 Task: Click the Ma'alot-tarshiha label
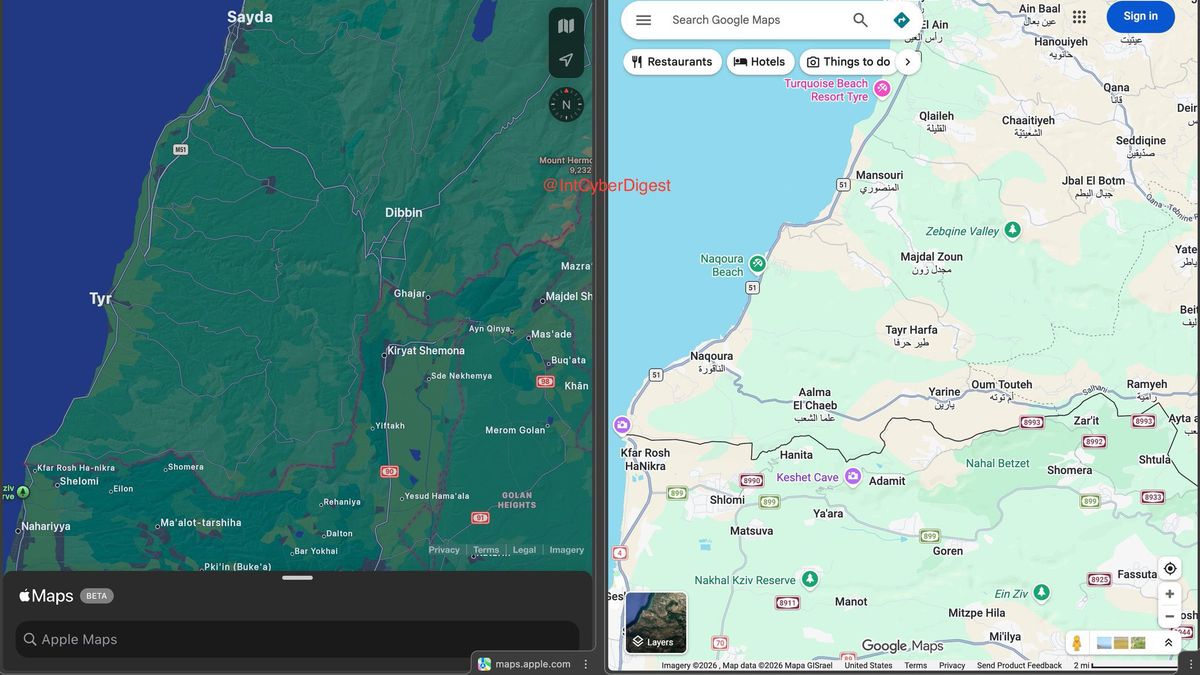point(201,523)
